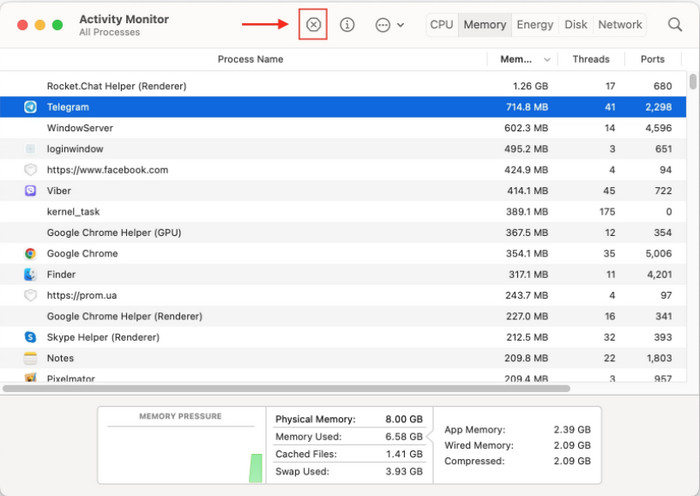Click the Google Chrome app icon
The image size is (700, 496).
(x=30, y=254)
